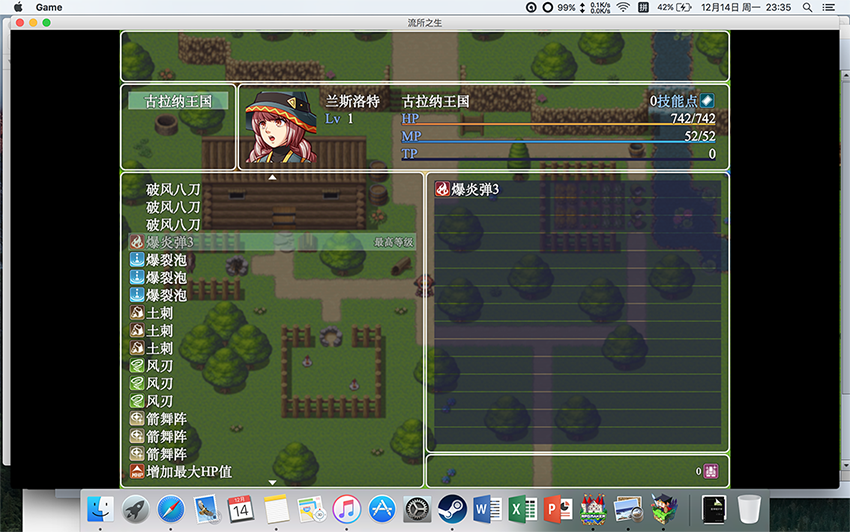850x532 pixels.
Task: Click the 爆炎弹3 icon in detail panel
Action: (442, 189)
